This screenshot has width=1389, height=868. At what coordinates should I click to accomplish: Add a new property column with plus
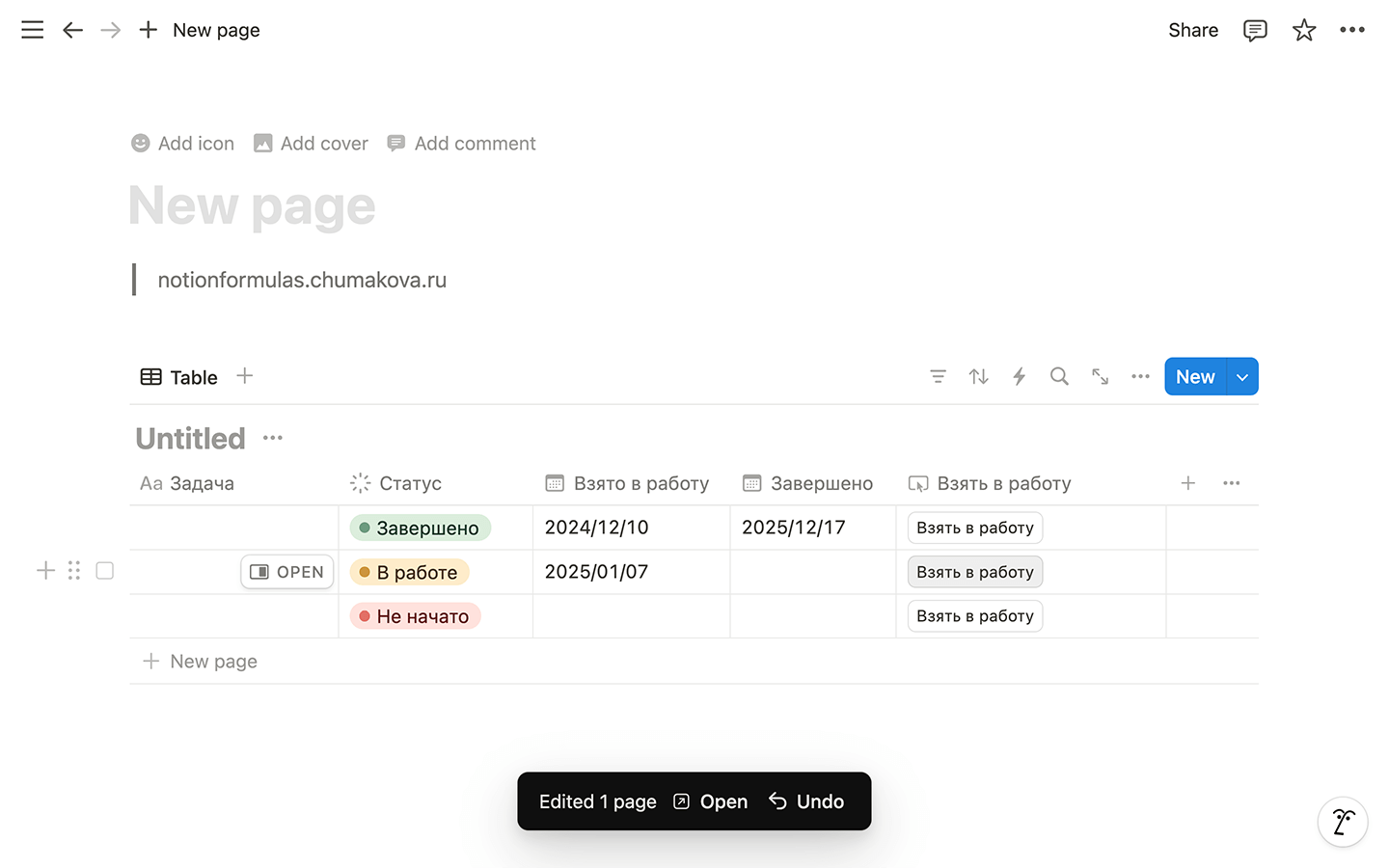pyautogui.click(x=1188, y=483)
